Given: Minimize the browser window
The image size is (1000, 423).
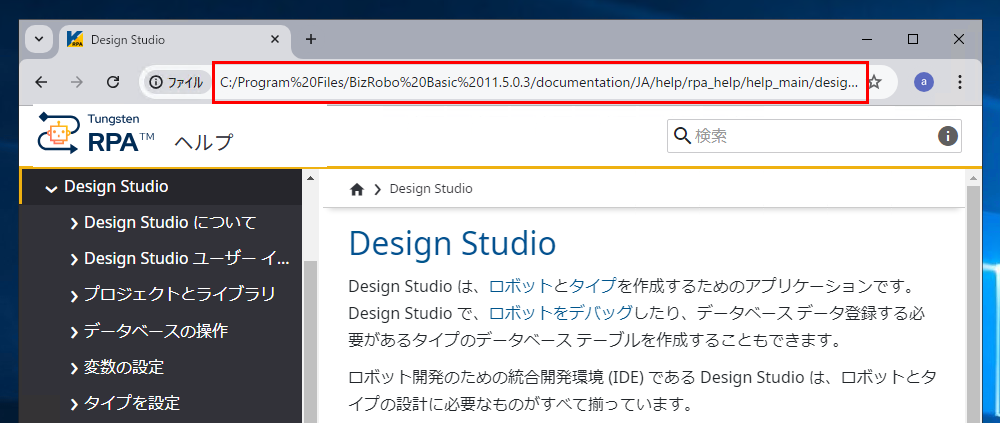Looking at the screenshot, I should pyautogui.click(x=867, y=39).
